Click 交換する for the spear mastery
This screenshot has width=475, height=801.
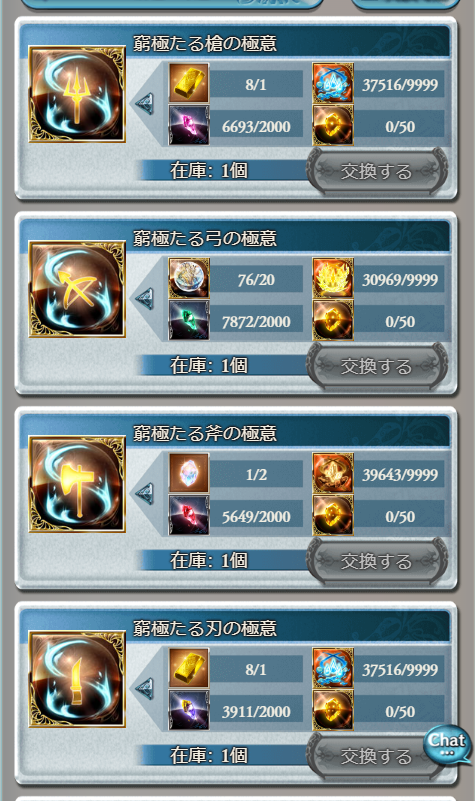click(x=377, y=171)
